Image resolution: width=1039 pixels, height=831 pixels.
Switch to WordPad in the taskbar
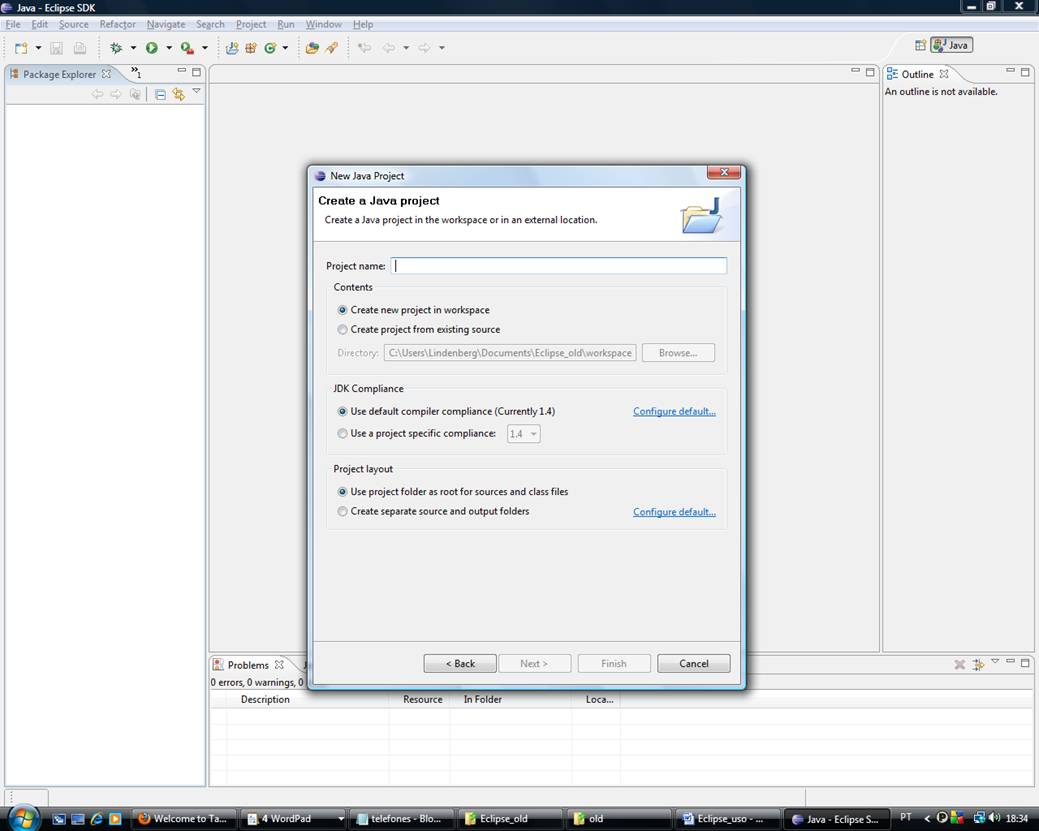293,818
